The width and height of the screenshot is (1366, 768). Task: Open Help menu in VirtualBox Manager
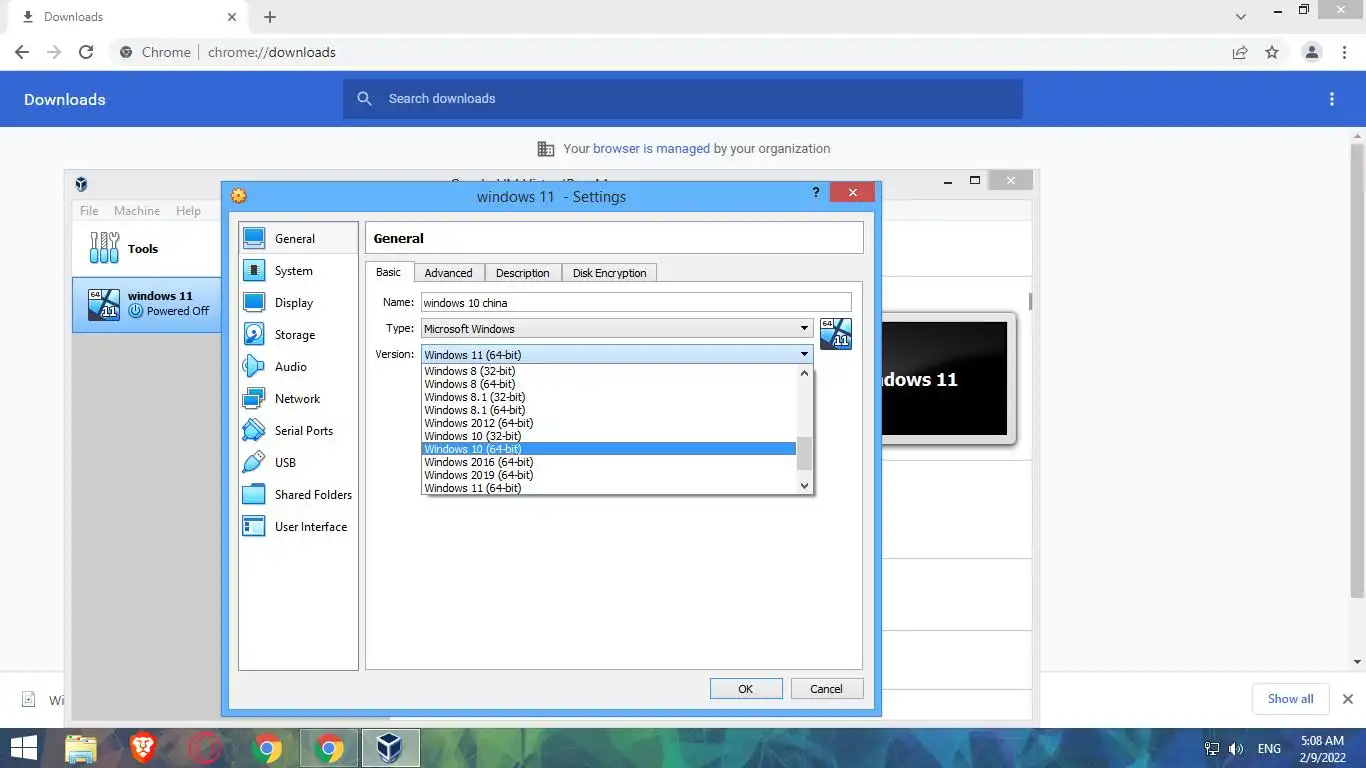[x=188, y=210]
